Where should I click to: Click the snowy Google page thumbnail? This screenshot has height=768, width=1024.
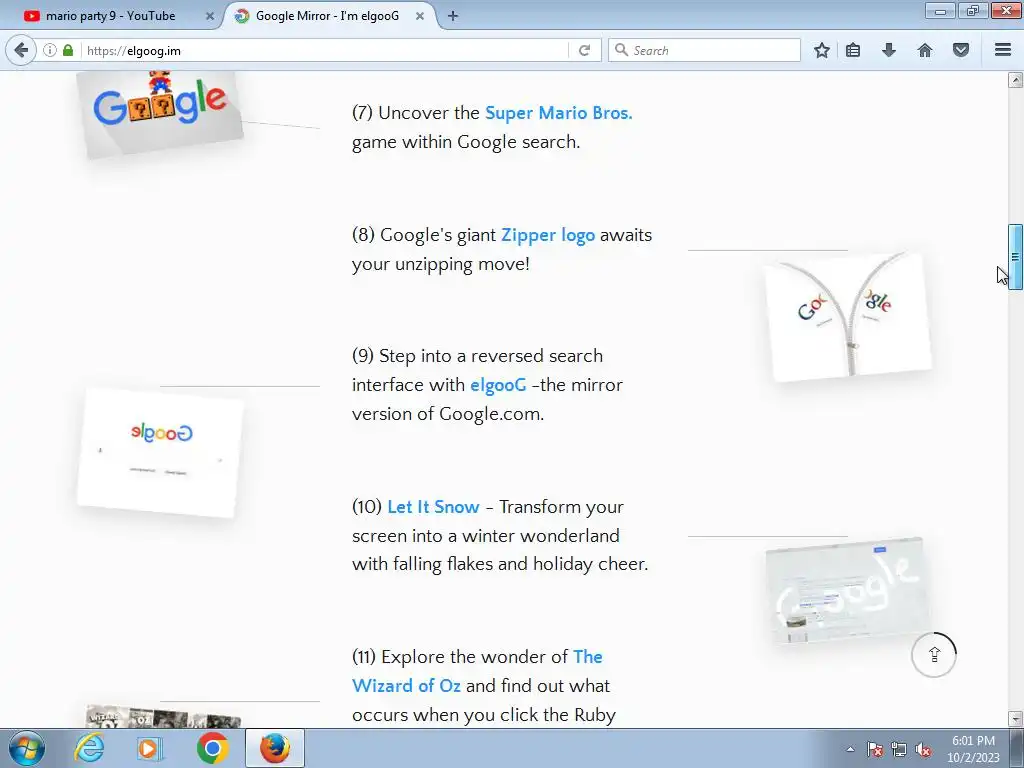pos(848,591)
